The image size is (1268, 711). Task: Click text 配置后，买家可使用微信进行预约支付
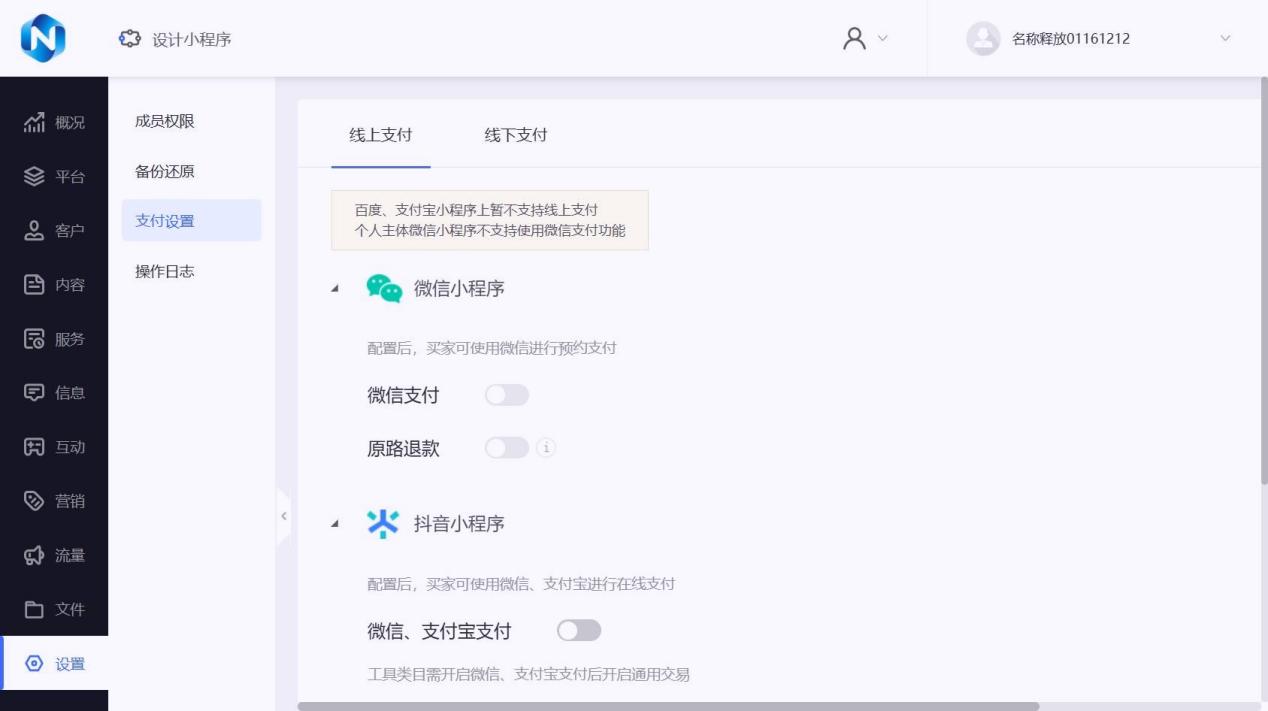click(492, 349)
